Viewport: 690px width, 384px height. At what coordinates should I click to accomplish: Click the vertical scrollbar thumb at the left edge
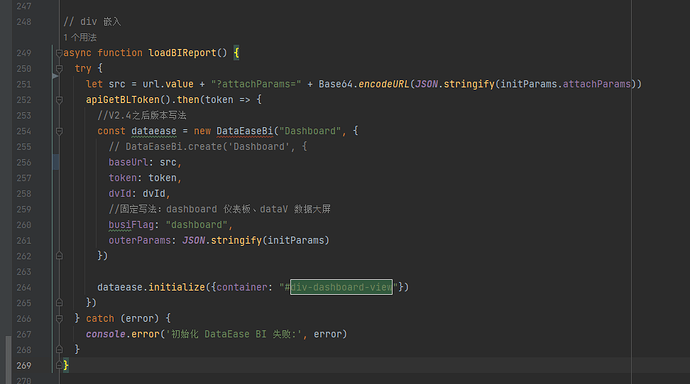click(x=8, y=359)
